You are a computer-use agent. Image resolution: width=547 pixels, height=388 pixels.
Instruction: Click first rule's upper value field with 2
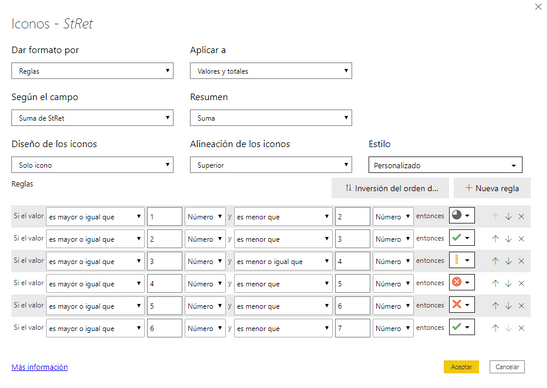(353, 217)
